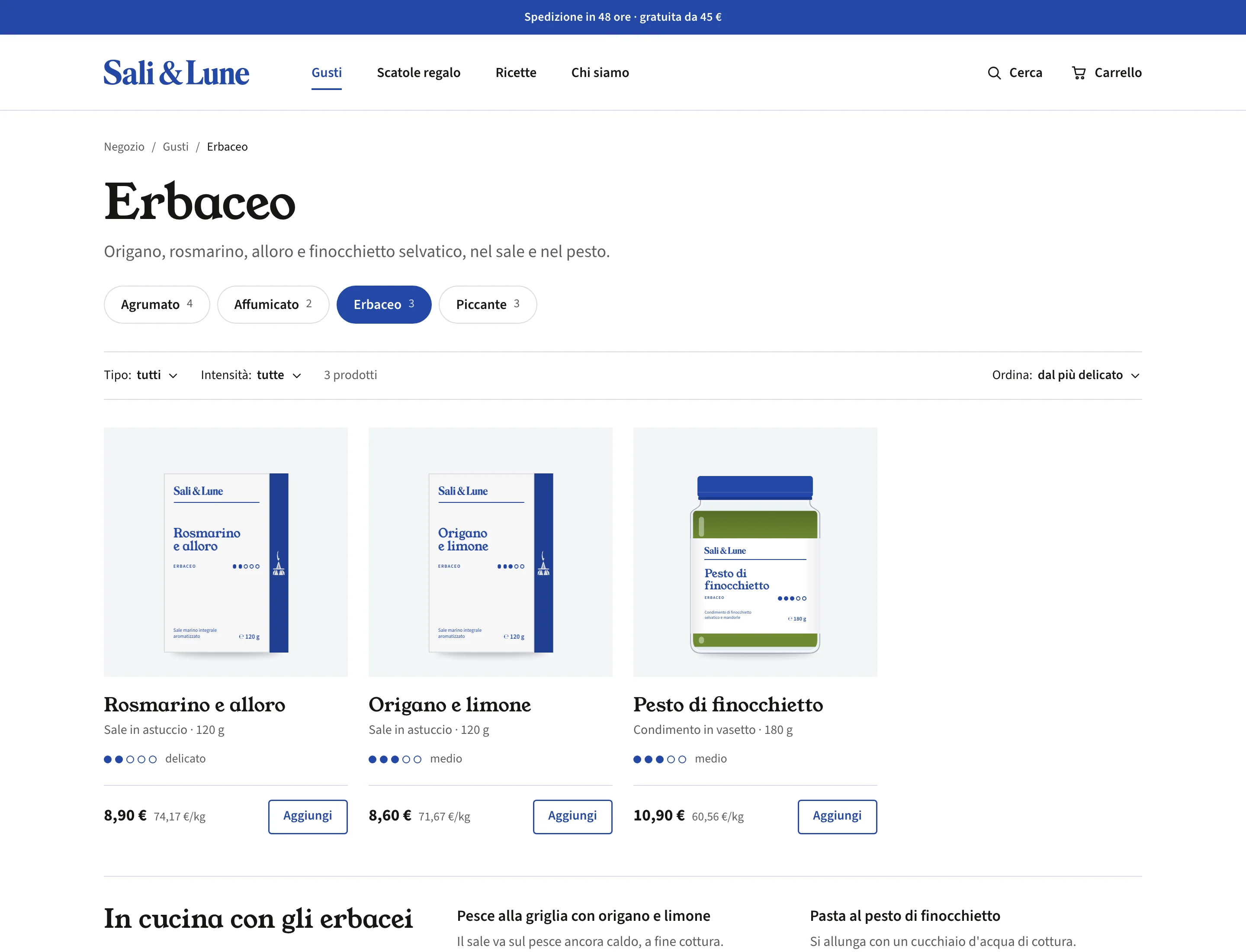The height and width of the screenshot is (952, 1246).
Task: Click the Erbaceo breadcrumb current page
Action: click(227, 147)
